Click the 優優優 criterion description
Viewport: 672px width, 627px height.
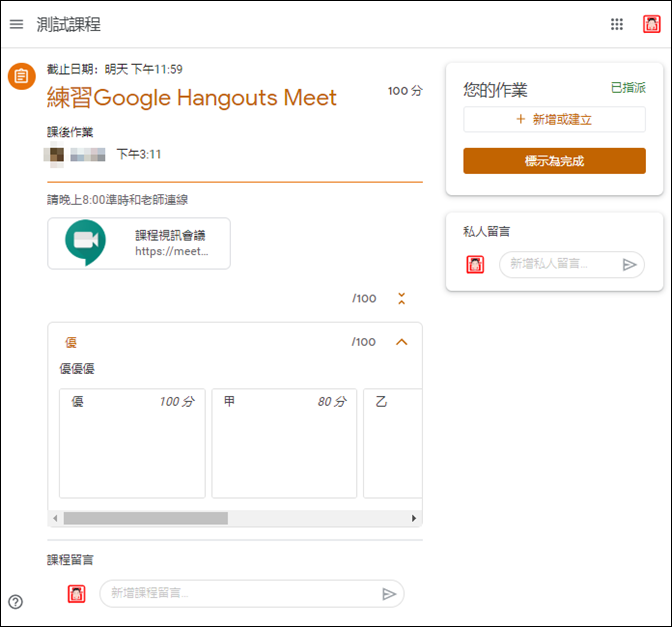click(77, 369)
